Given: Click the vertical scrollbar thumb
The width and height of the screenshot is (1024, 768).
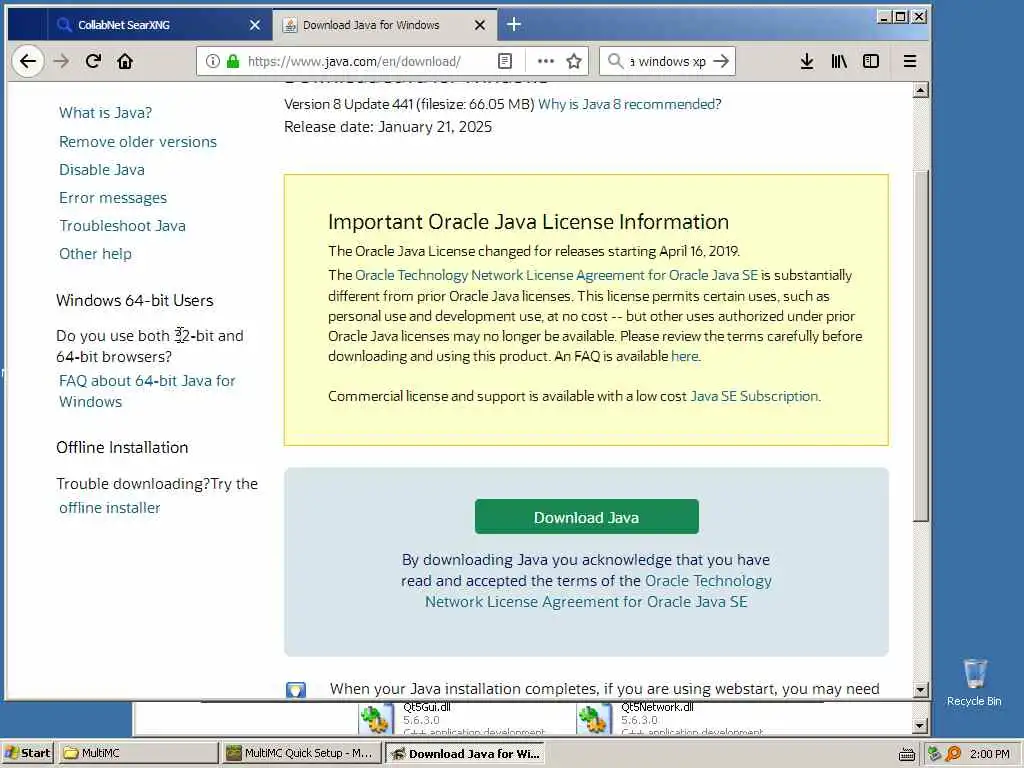Looking at the screenshot, I should [x=921, y=346].
